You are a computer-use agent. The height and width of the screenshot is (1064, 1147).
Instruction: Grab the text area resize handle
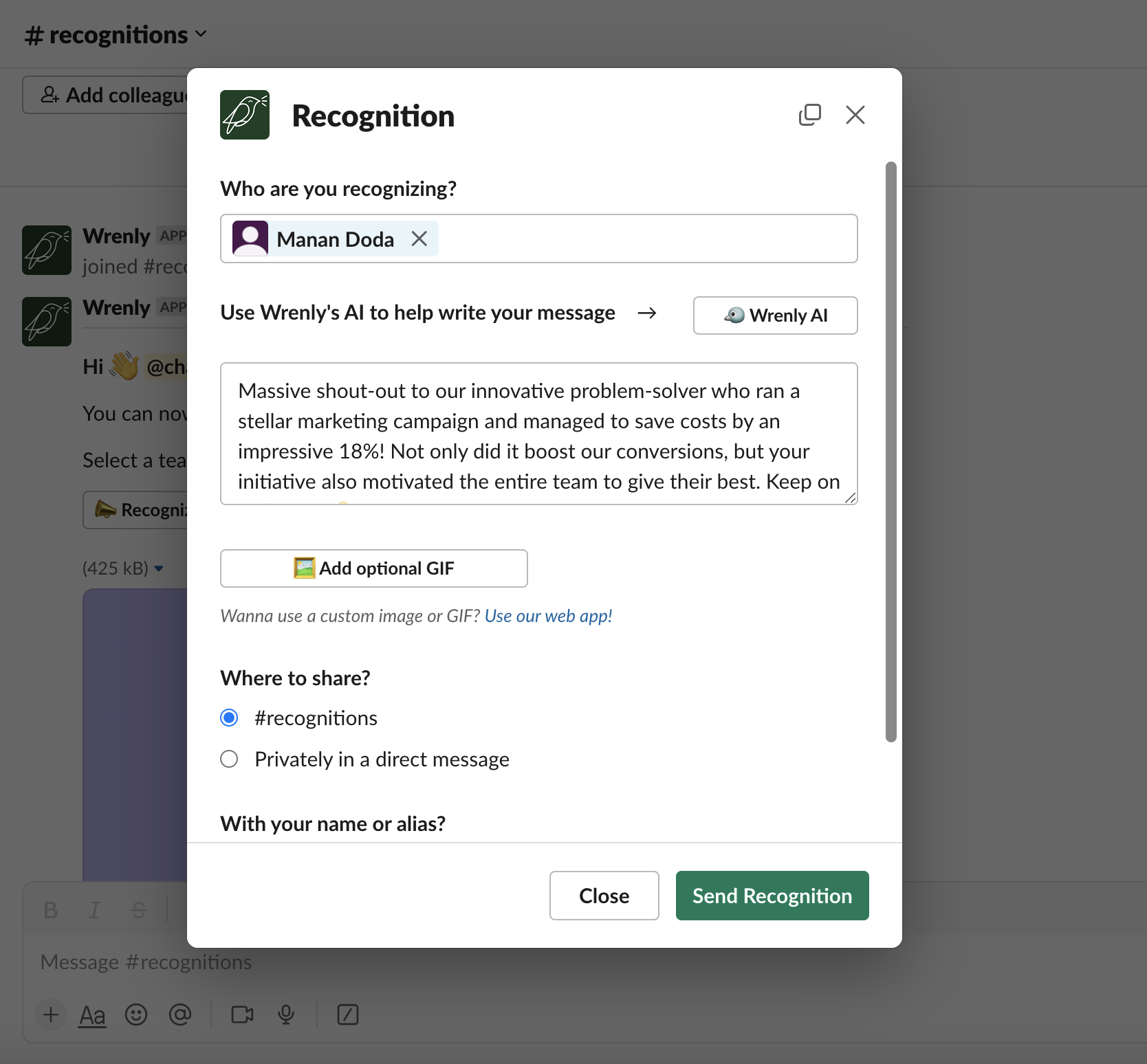(851, 498)
